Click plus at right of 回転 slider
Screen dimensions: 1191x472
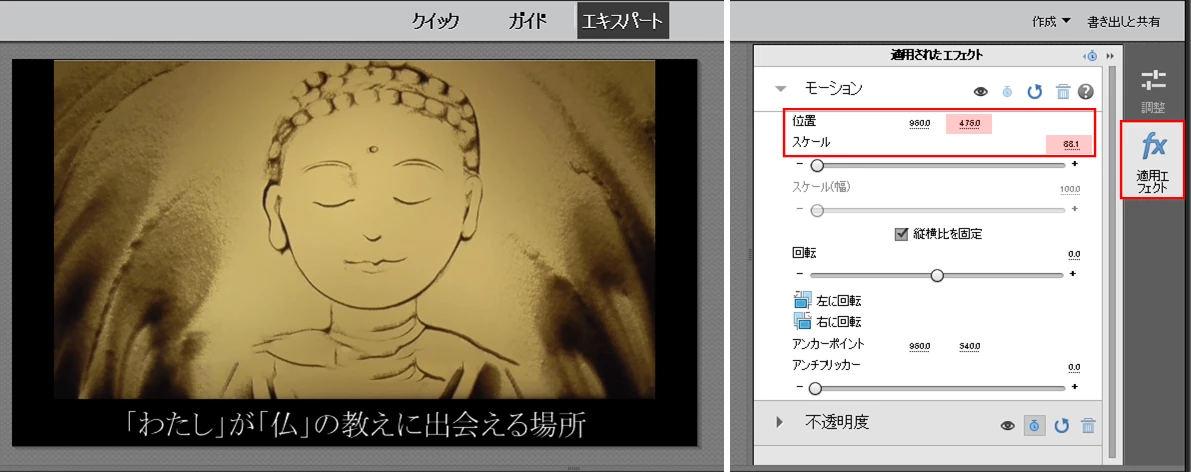pyautogui.click(x=1074, y=274)
